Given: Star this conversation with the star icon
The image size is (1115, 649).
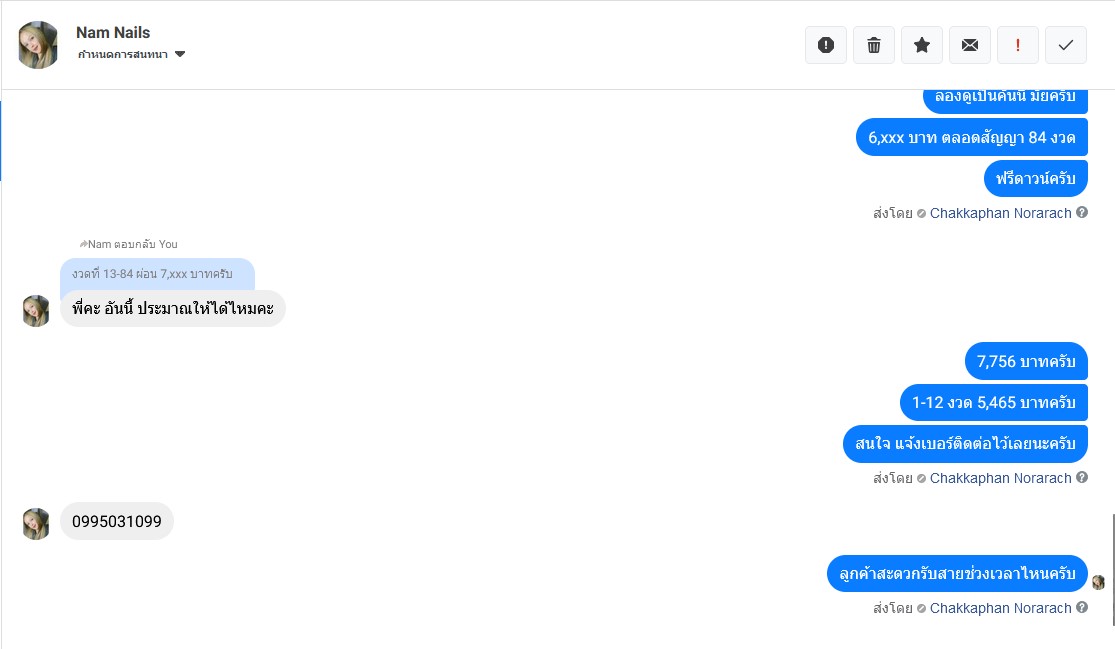Looking at the screenshot, I should 922,45.
